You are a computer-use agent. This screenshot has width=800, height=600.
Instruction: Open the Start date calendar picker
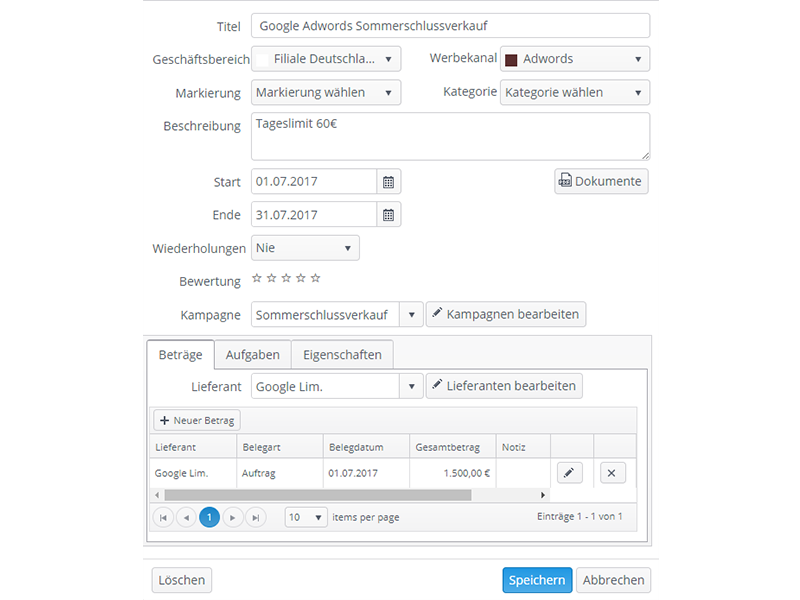point(389,182)
